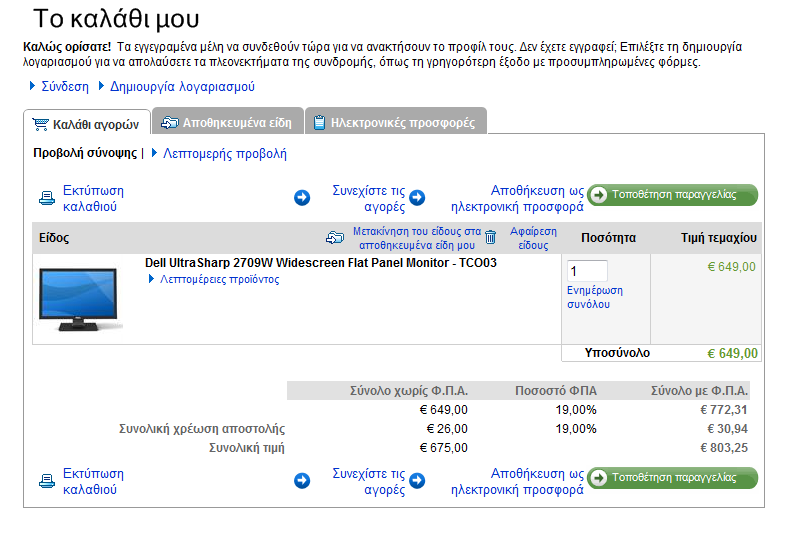Click the bottom green Τοποθέτηση παραγγελίας button
Screen dimensions: 801x539
point(672,478)
